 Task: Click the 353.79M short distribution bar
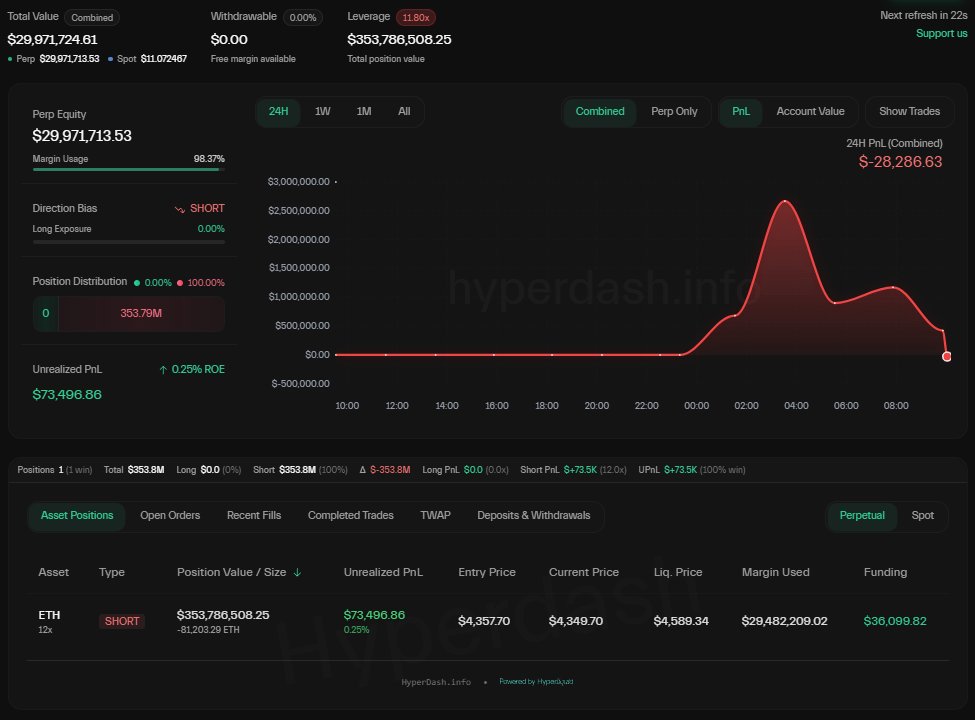pyautogui.click(x=141, y=313)
